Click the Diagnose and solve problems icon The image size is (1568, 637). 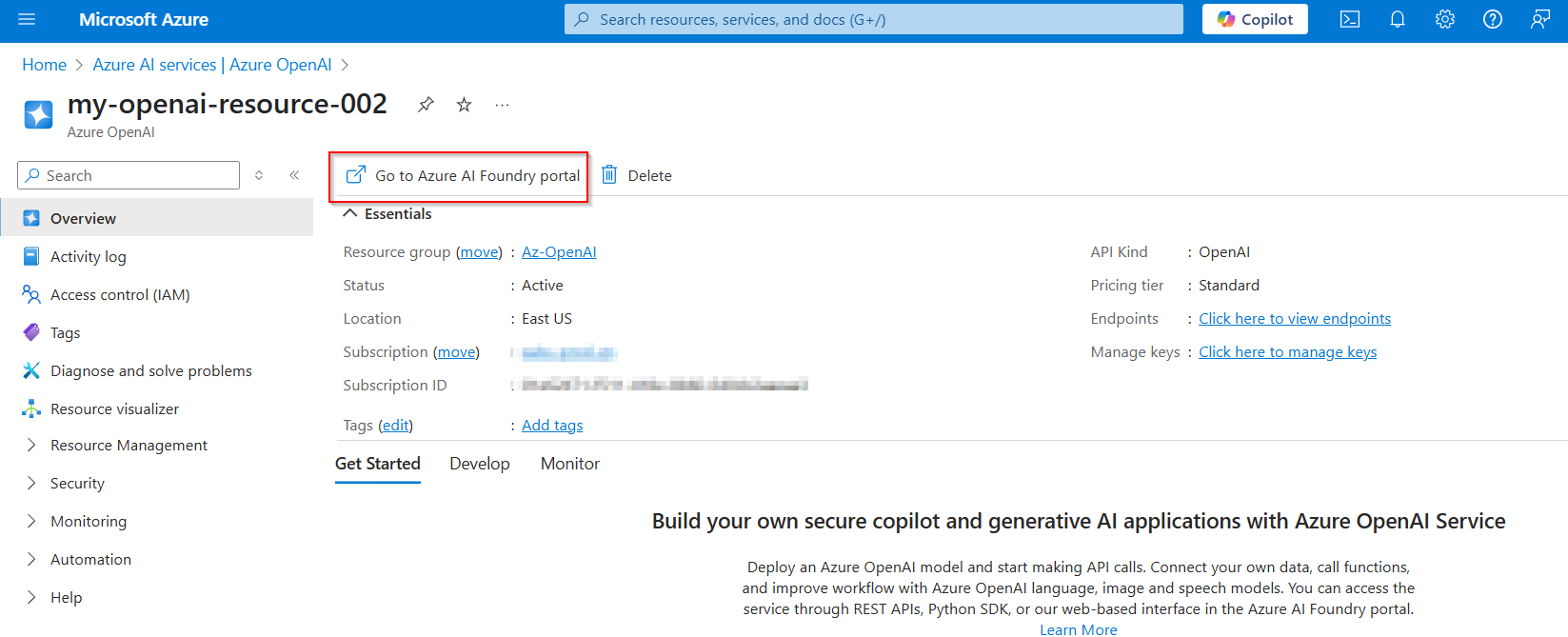click(x=31, y=370)
